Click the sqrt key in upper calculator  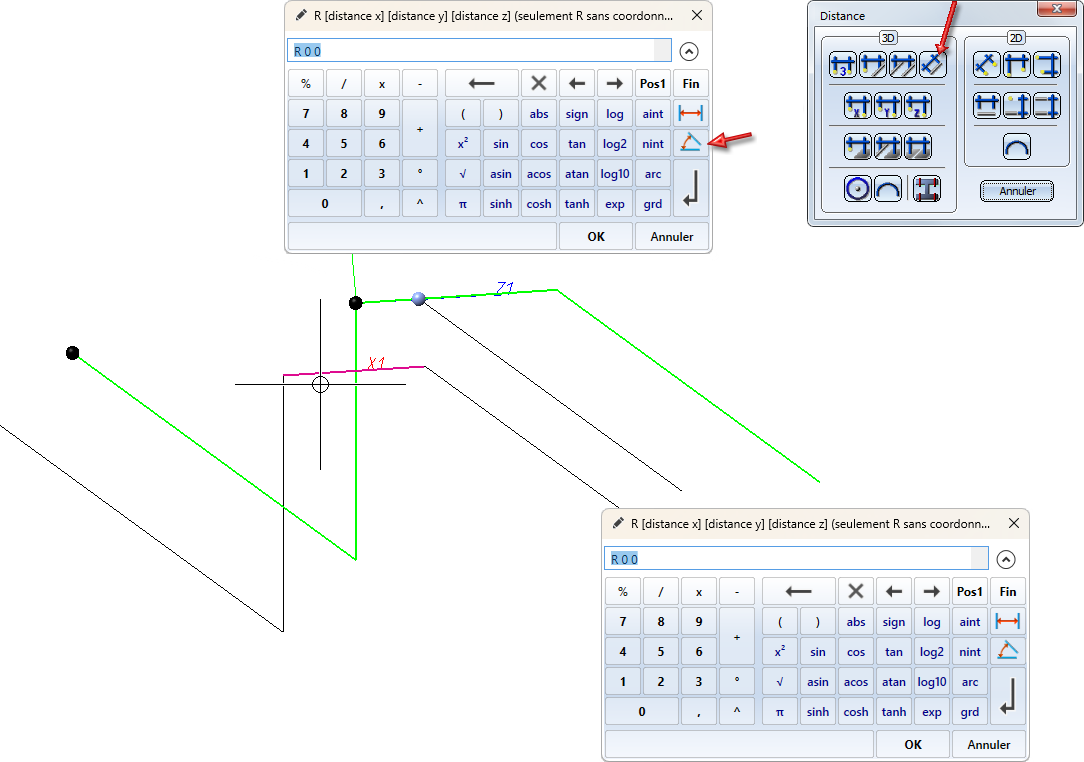pyautogui.click(x=462, y=174)
